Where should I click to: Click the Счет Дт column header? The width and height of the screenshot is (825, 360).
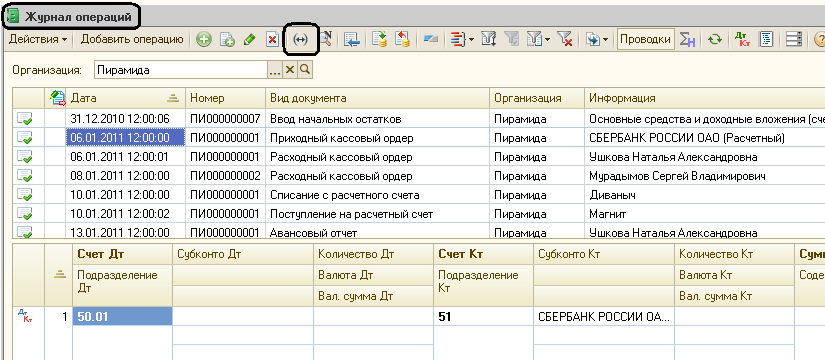122,254
